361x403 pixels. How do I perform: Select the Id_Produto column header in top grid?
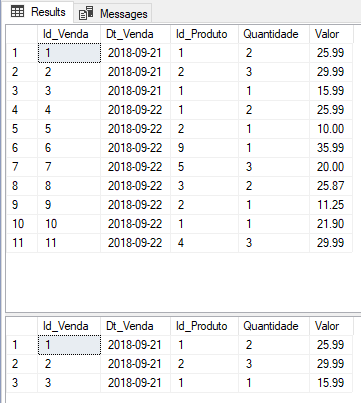pyautogui.click(x=204, y=34)
